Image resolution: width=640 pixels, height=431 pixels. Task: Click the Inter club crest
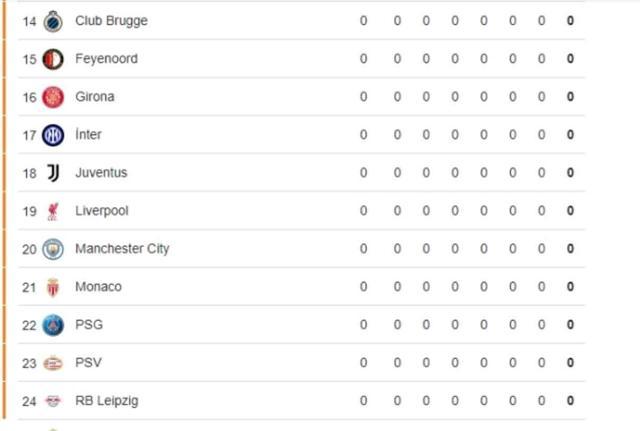point(53,135)
